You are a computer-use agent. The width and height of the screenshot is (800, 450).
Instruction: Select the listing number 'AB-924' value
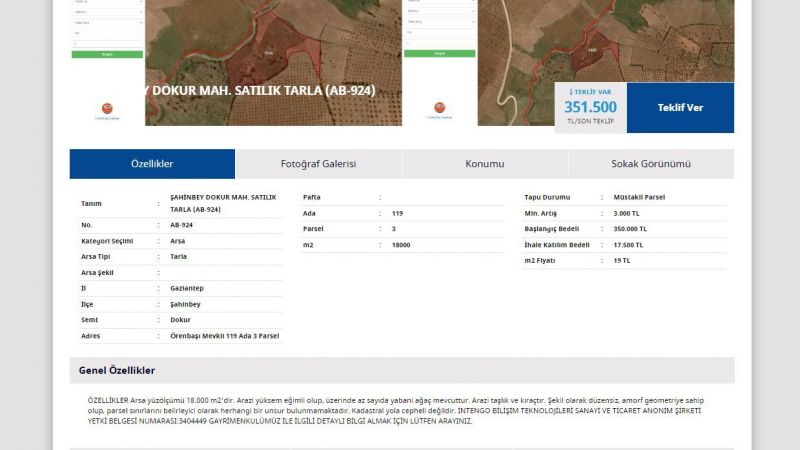(x=182, y=225)
